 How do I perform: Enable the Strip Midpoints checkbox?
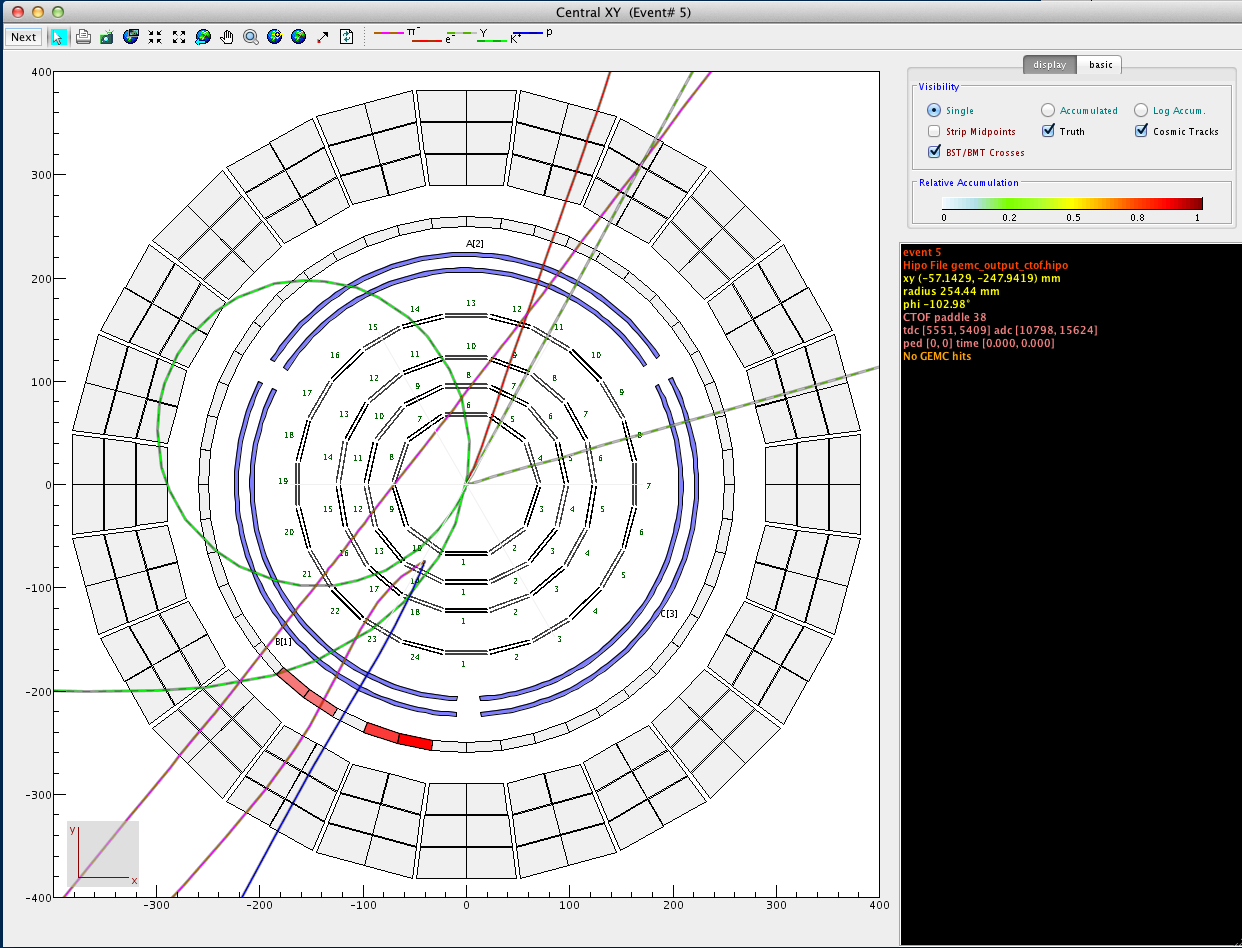click(934, 131)
